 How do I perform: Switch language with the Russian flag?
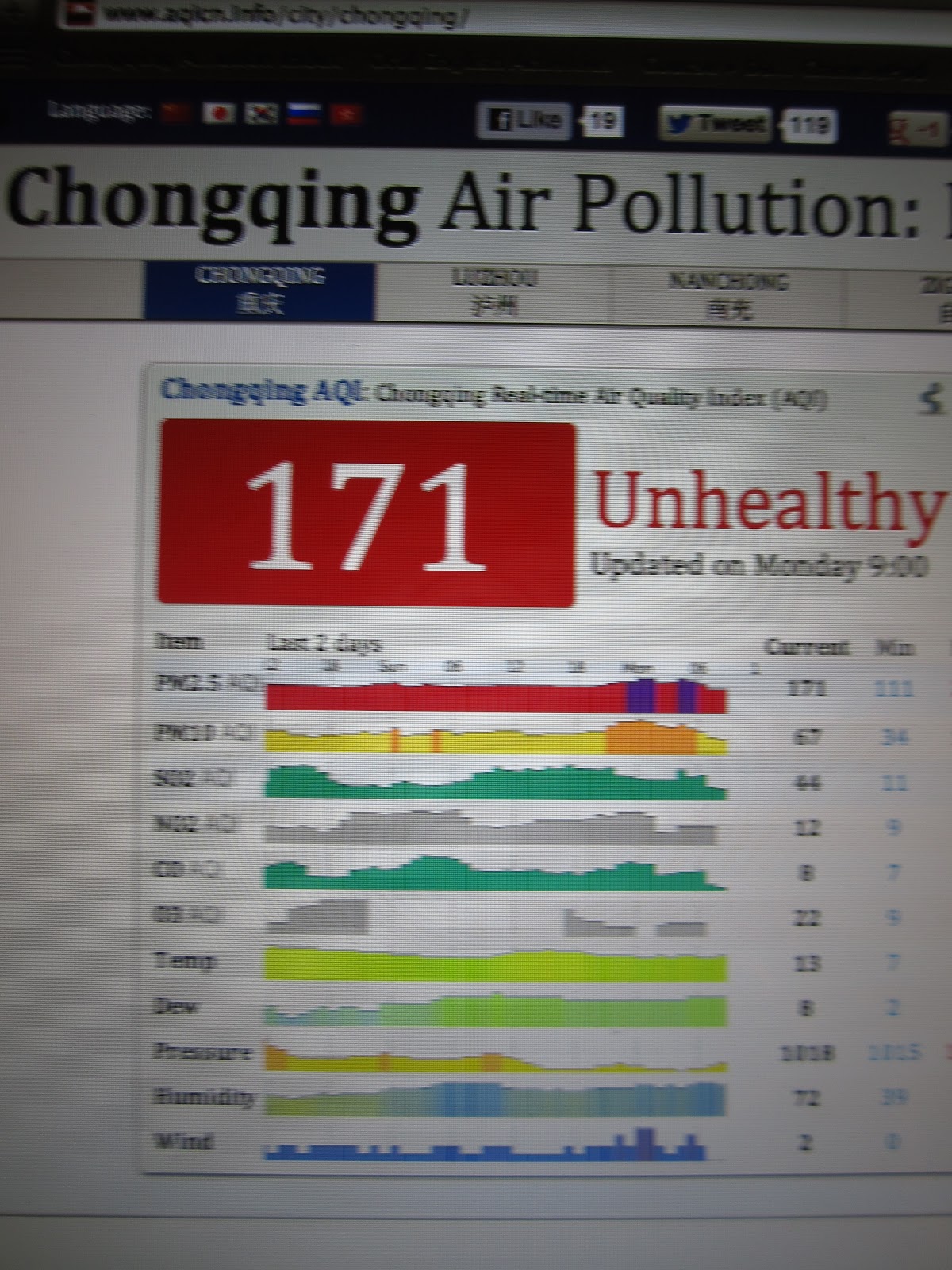click(x=303, y=114)
